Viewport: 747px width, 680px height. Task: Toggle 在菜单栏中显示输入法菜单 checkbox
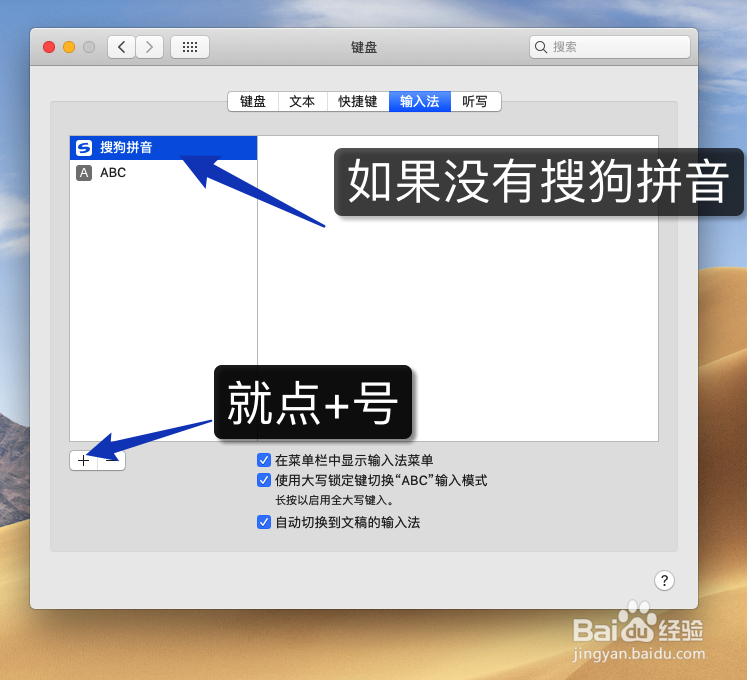coord(264,460)
